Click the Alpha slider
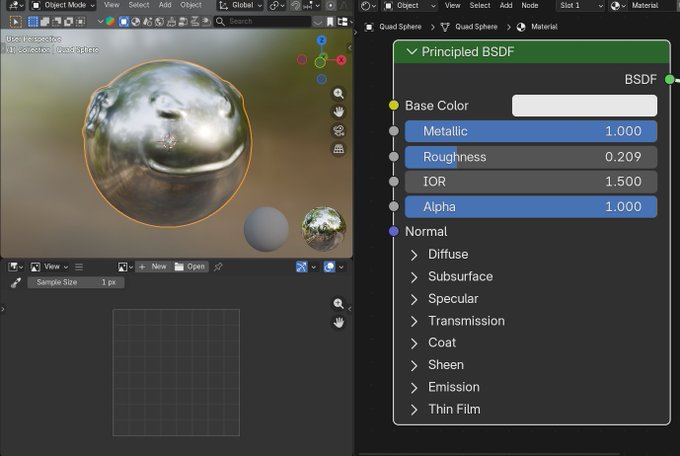The width and height of the screenshot is (680, 456). tap(531, 207)
